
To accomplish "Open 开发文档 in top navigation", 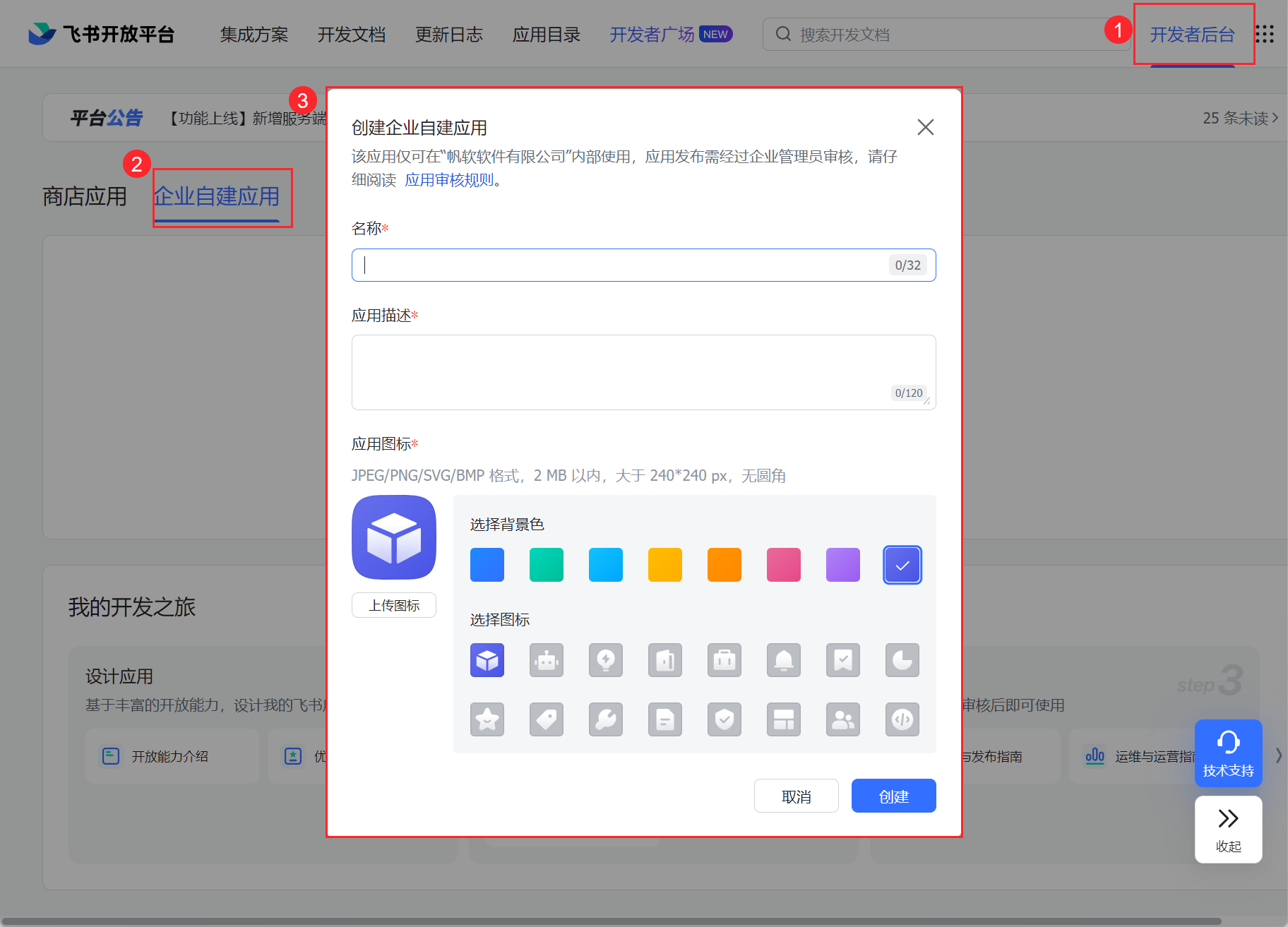I will [x=352, y=35].
